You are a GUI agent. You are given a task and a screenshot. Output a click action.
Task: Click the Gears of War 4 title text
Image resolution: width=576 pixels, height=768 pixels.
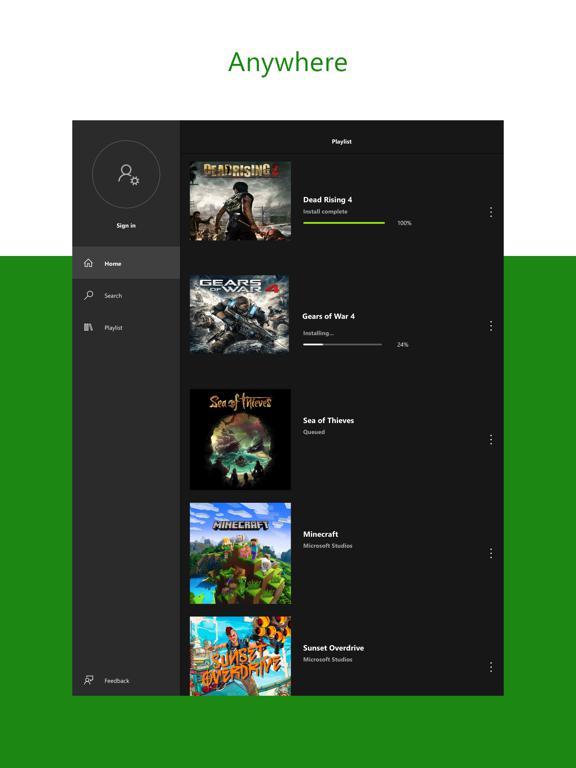tap(328, 316)
